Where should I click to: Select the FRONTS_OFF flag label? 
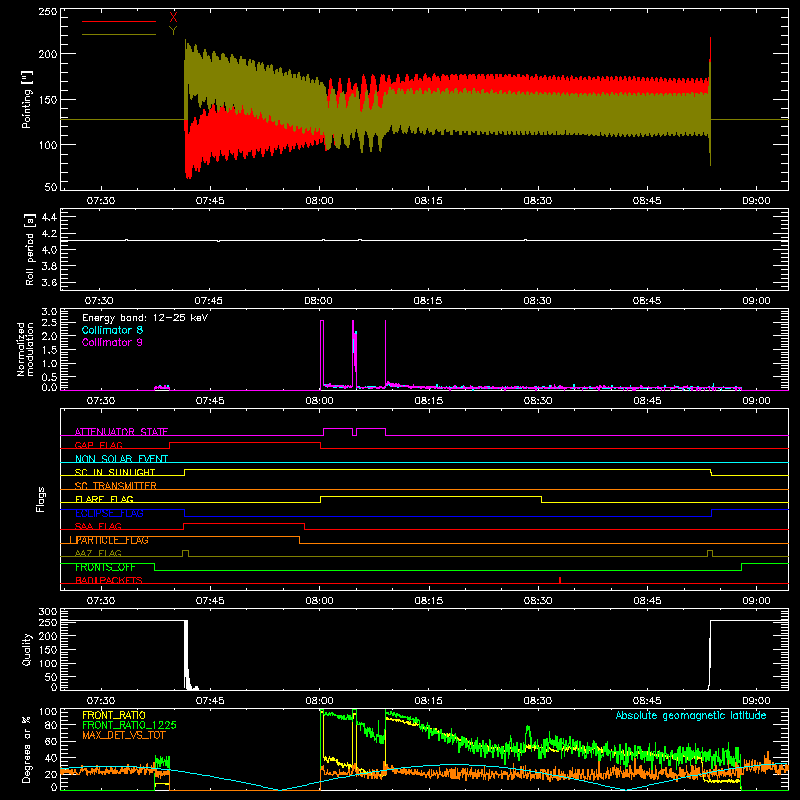pos(105,567)
